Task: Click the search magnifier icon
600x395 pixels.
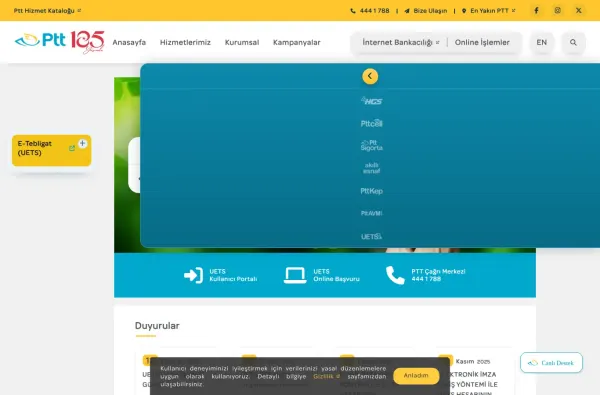Action: [573, 42]
